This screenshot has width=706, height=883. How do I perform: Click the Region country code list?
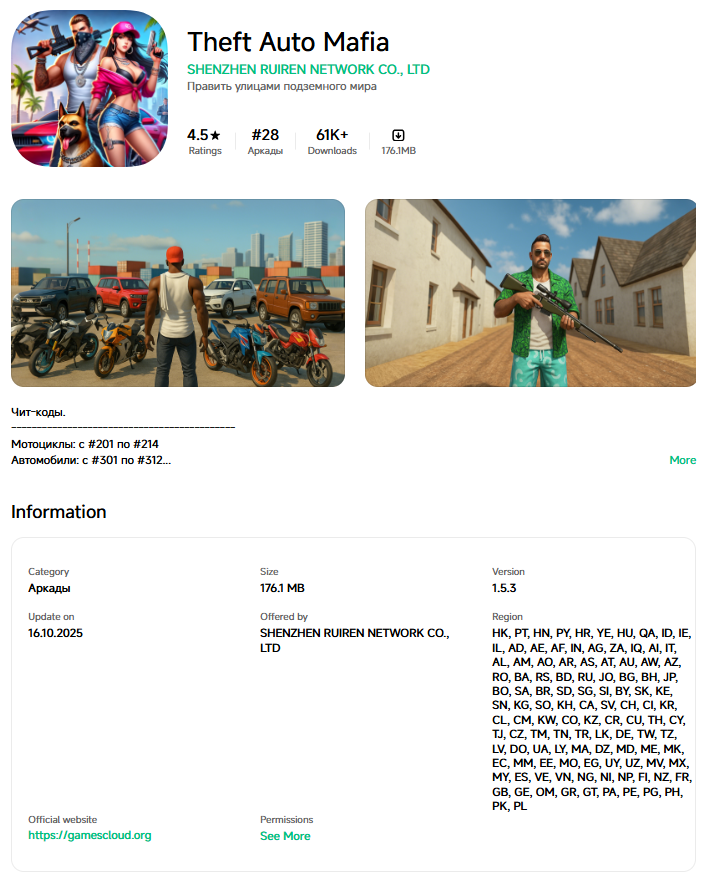pyautogui.click(x=591, y=719)
